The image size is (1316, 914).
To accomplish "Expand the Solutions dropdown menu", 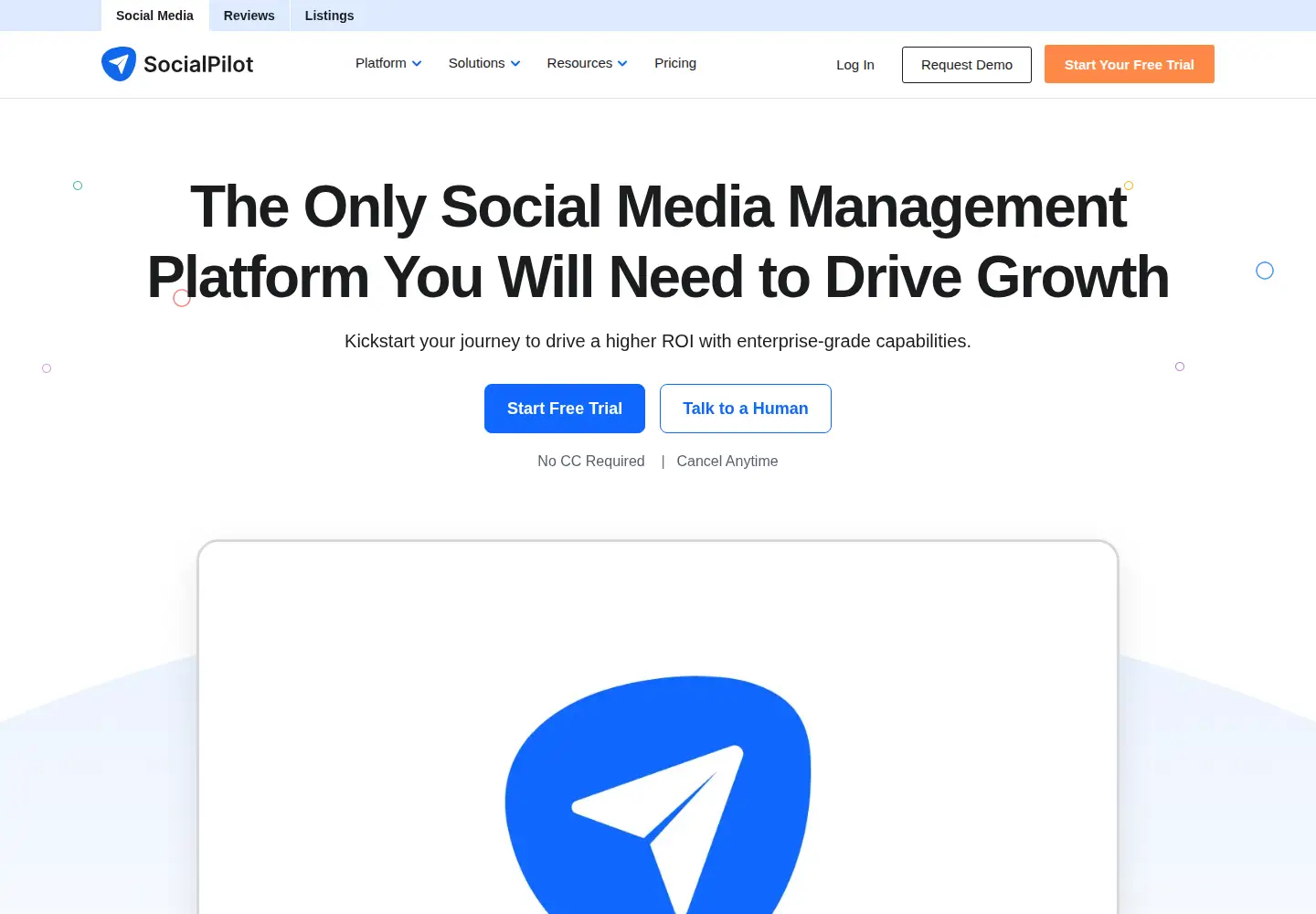I will coord(484,63).
